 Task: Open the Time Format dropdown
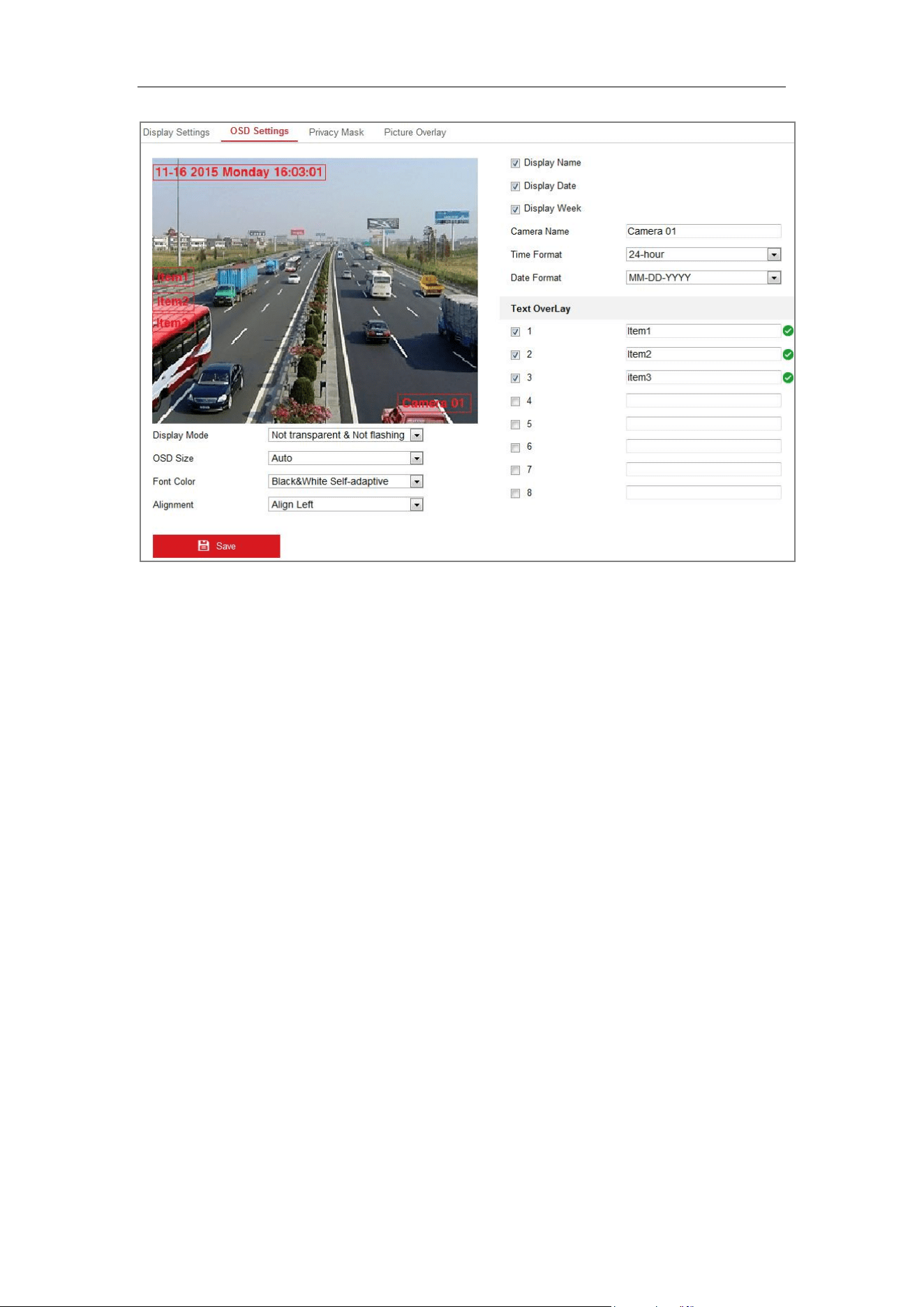pos(703,255)
